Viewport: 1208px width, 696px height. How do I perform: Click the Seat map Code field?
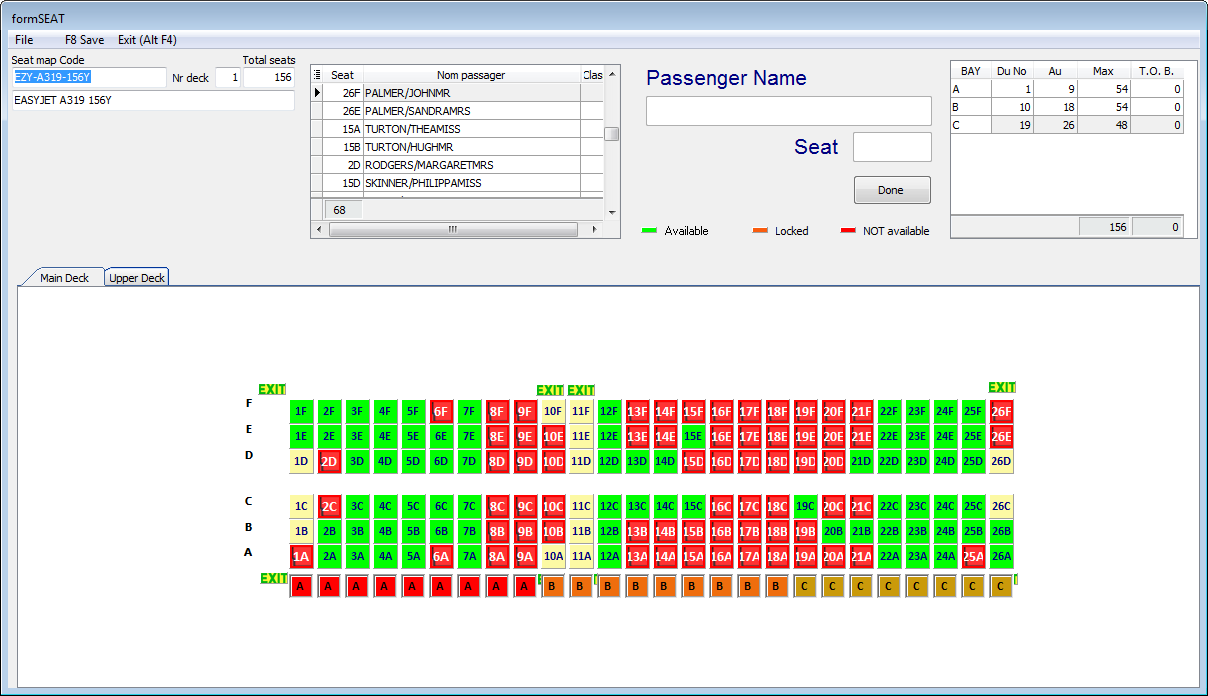[88, 77]
